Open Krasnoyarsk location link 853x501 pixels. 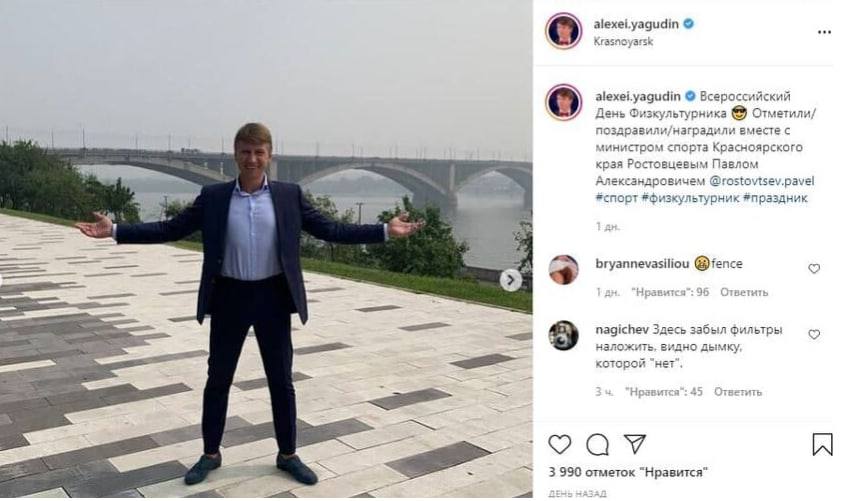[x=620, y=42]
